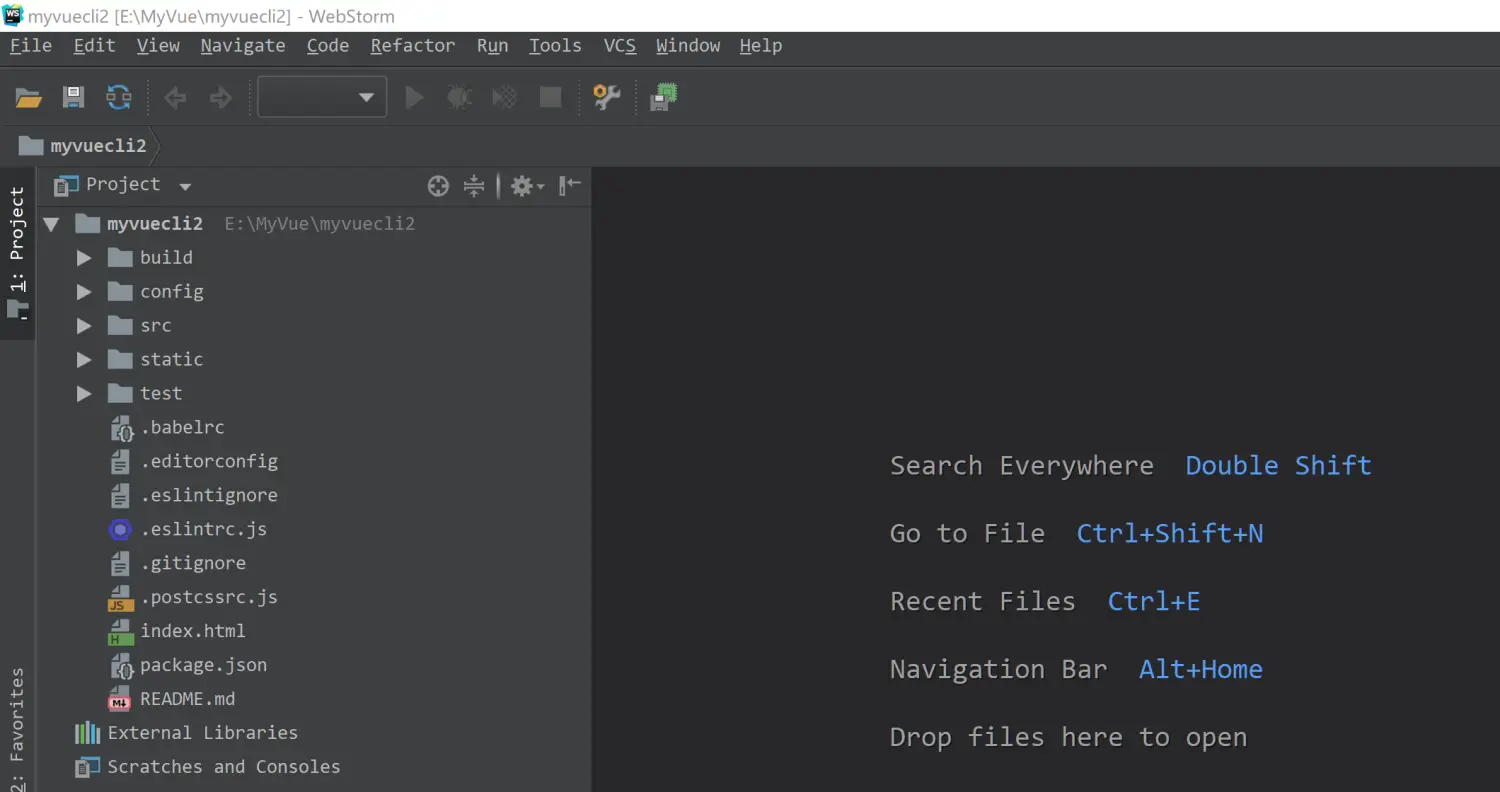Viewport: 1500px width, 792px height.
Task: Hide the Project panel with the hide icon
Action: pyautogui.click(x=570, y=185)
